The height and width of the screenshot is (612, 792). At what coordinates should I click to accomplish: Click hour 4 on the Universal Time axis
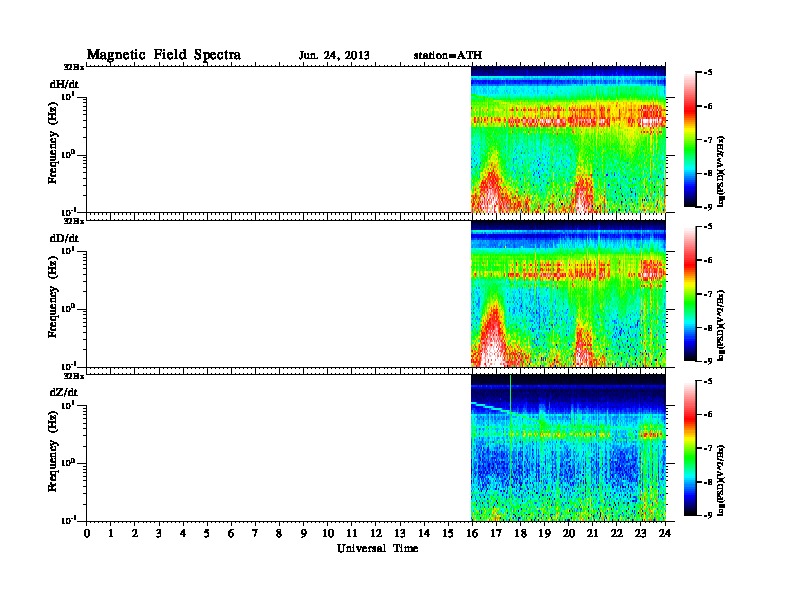tap(183, 533)
